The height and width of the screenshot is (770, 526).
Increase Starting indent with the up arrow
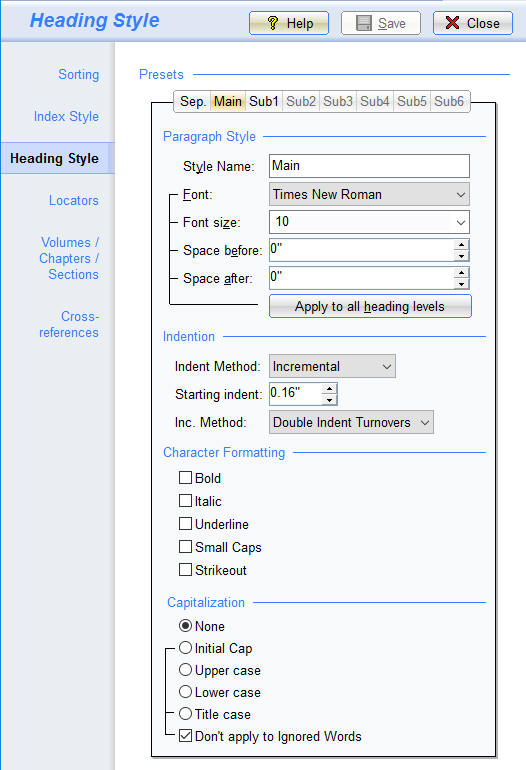[x=330, y=389]
